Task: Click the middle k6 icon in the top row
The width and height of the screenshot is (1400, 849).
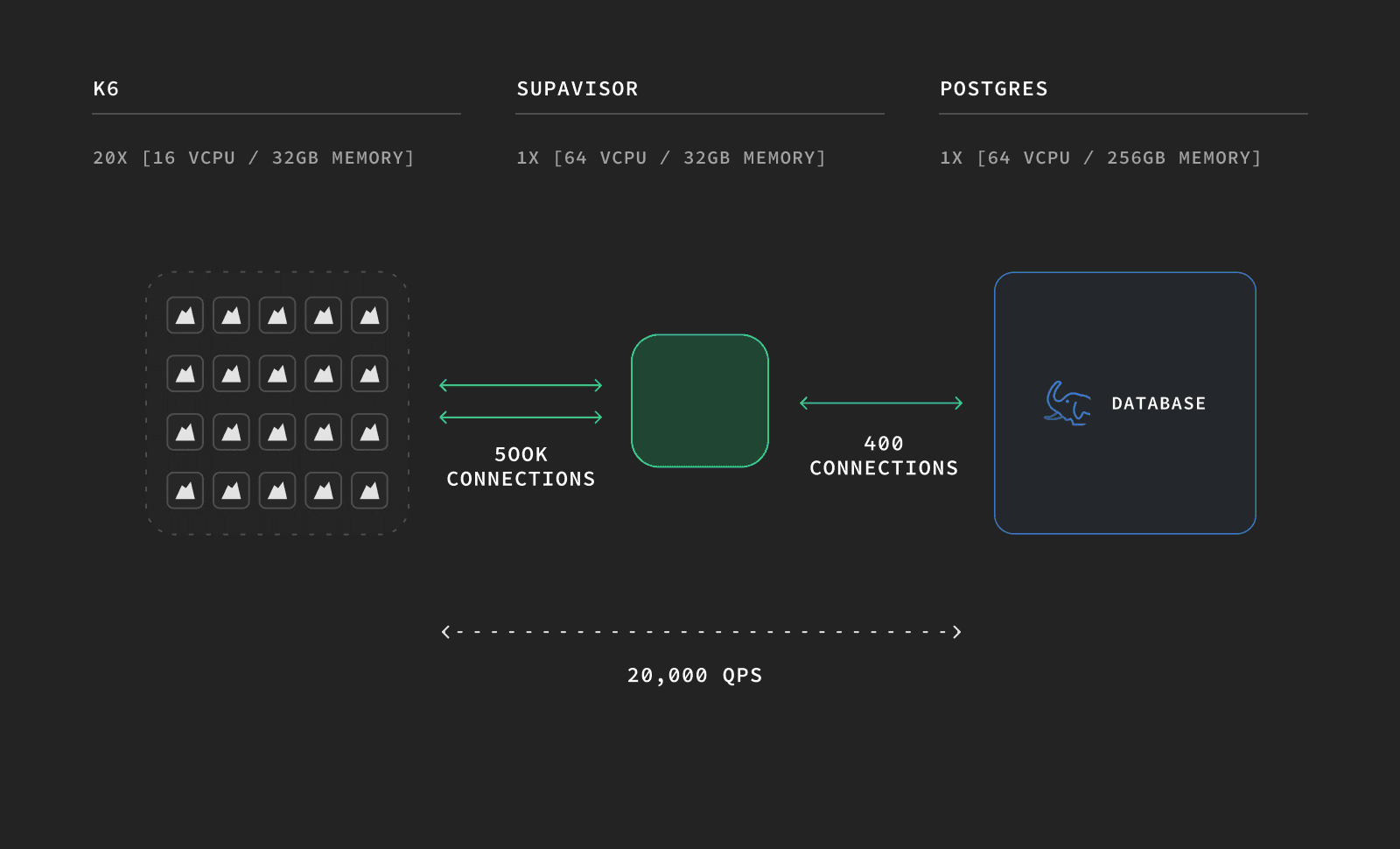Action: 277,316
